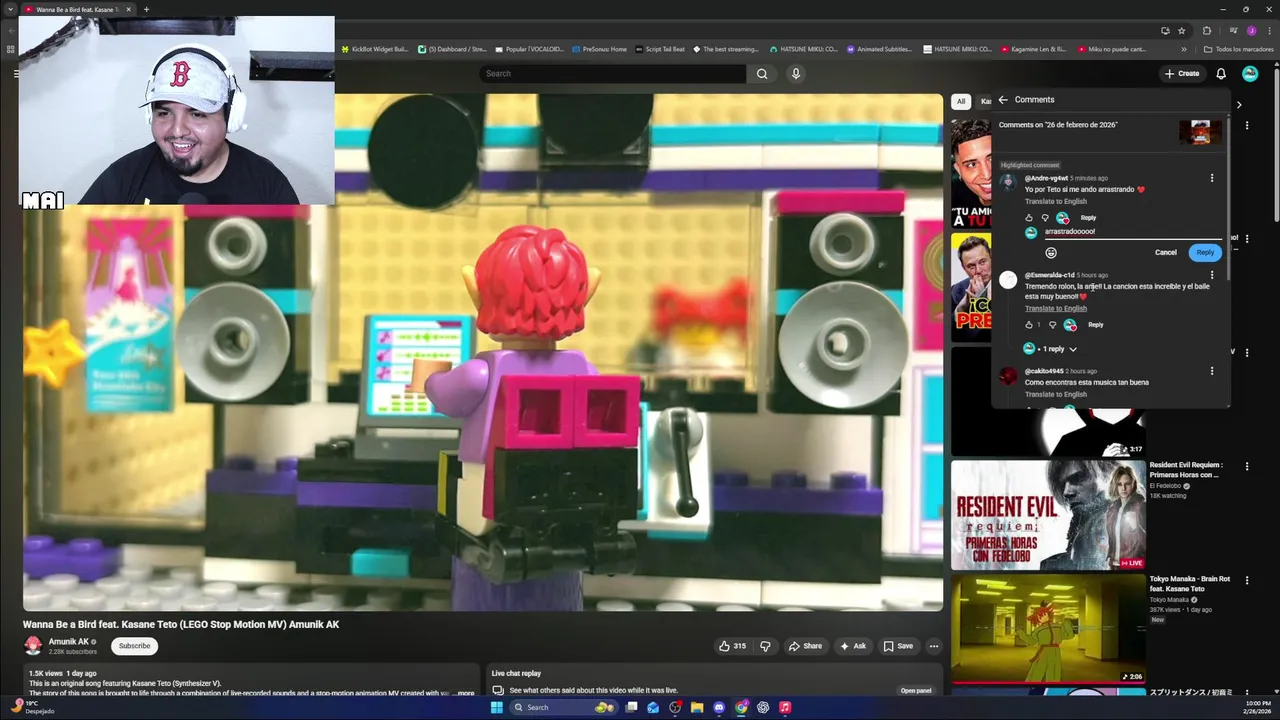Open File Explorer from the taskbar
This screenshot has height=720, width=1280.
[697, 707]
